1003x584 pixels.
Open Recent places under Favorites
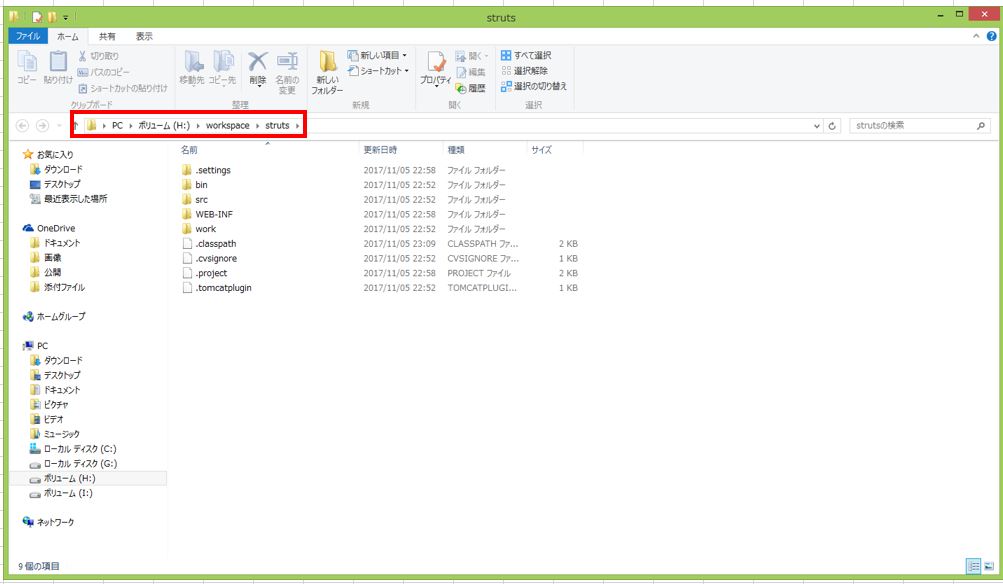pyautogui.click(x=75, y=199)
